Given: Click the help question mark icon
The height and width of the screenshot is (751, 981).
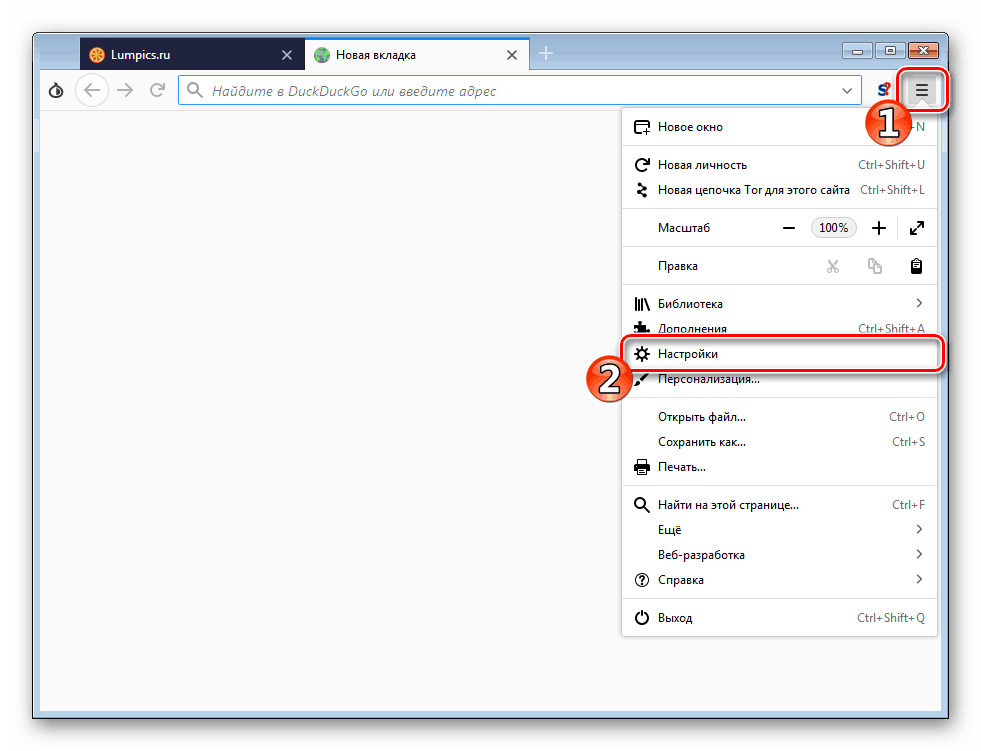Looking at the screenshot, I should coord(642,580).
